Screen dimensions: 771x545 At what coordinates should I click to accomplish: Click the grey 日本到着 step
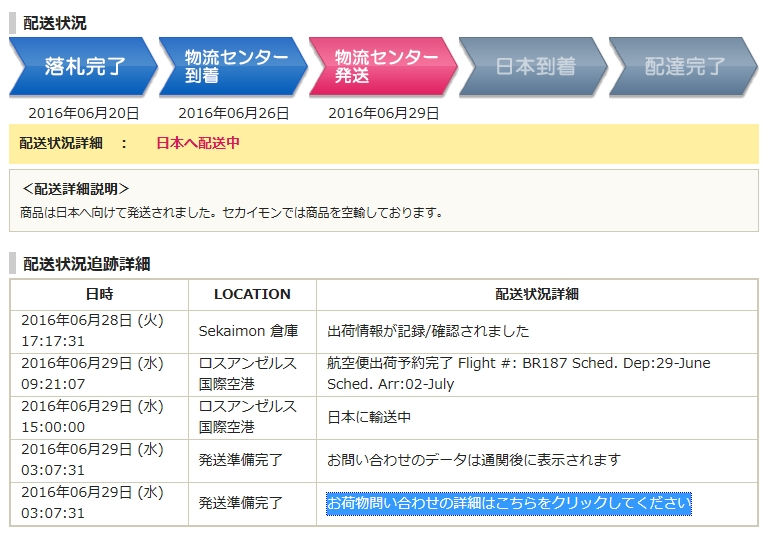tap(534, 66)
